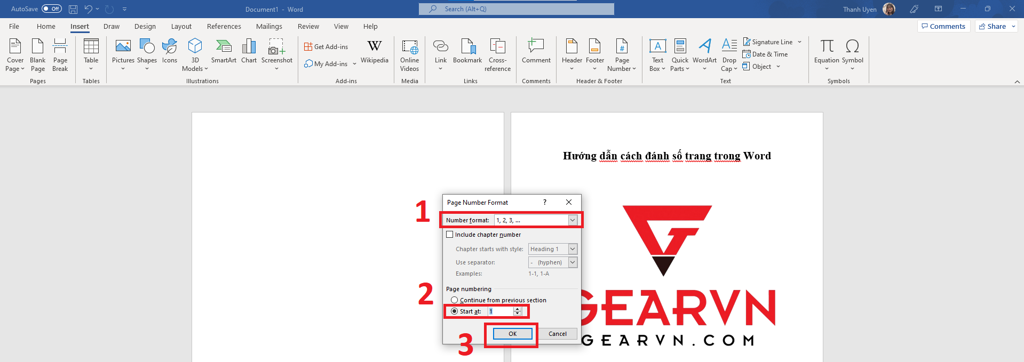
Task: Expand Chapter starts with style dropdown
Action: [x=573, y=249]
